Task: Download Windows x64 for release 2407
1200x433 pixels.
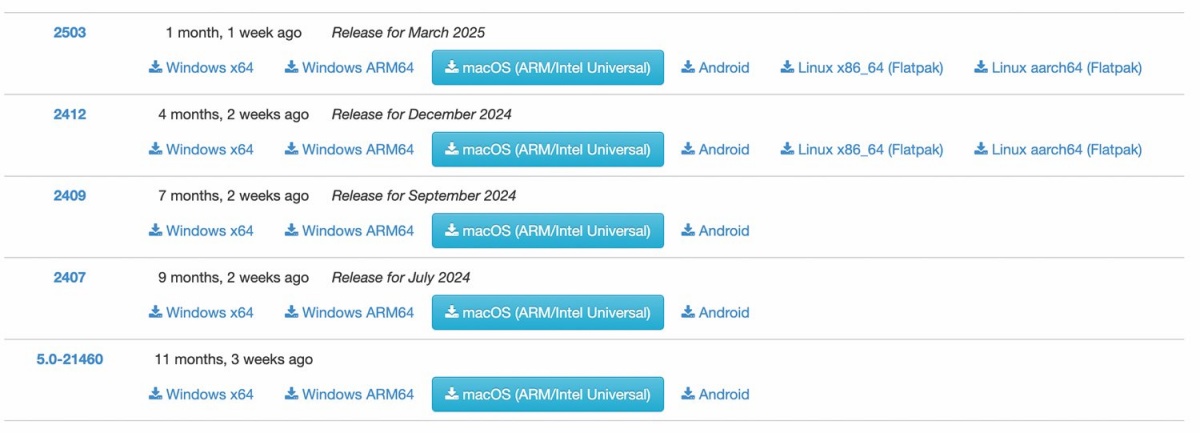Action: pyautogui.click(x=201, y=312)
